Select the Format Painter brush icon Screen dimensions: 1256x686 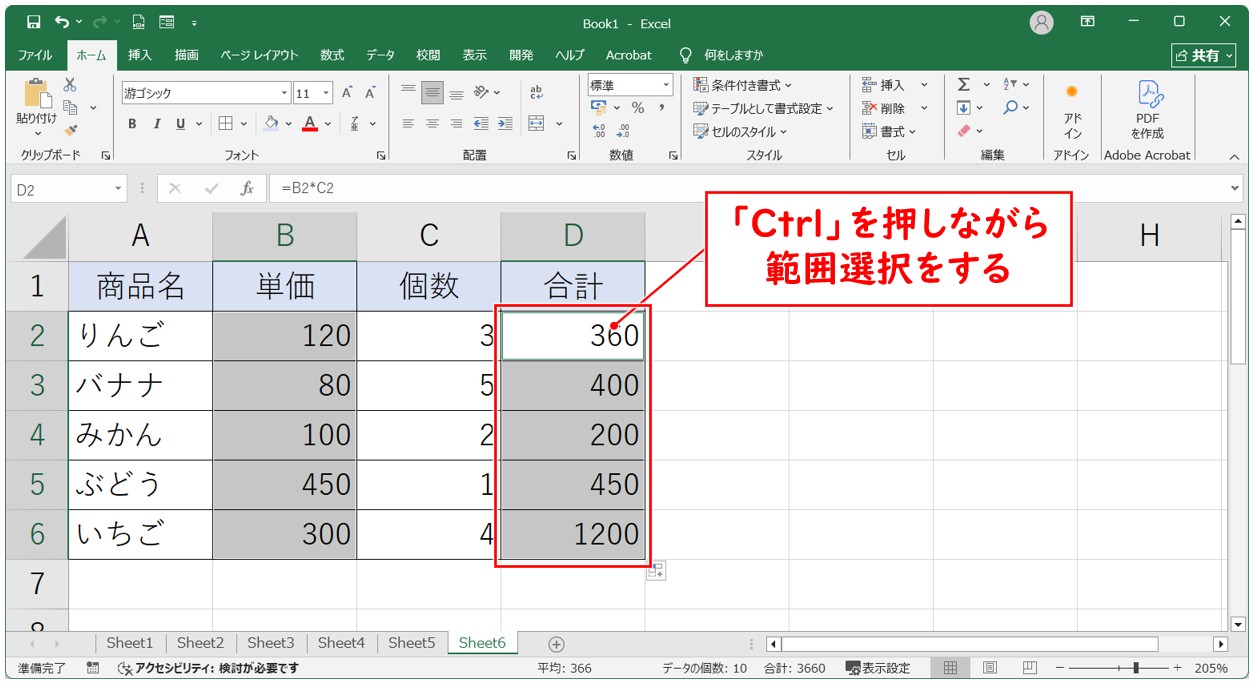coord(70,130)
